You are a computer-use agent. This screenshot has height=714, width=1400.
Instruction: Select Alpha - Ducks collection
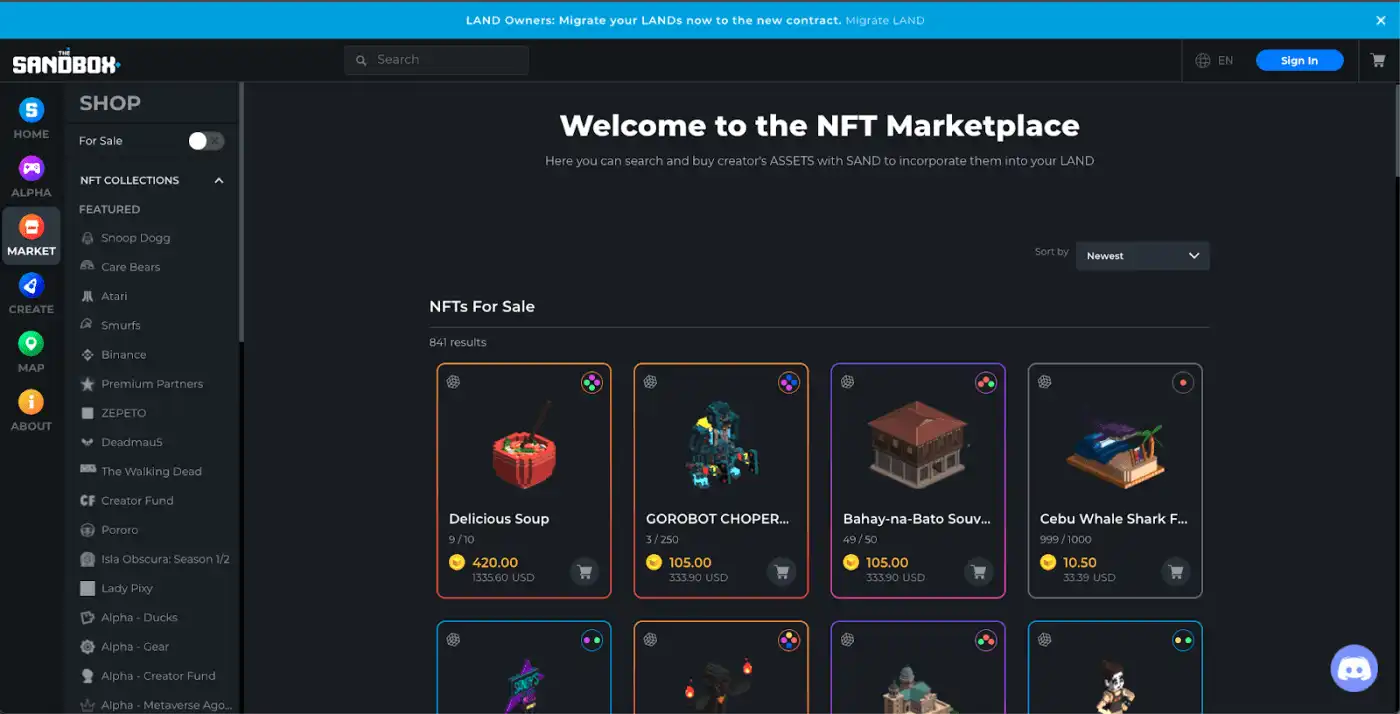139,618
